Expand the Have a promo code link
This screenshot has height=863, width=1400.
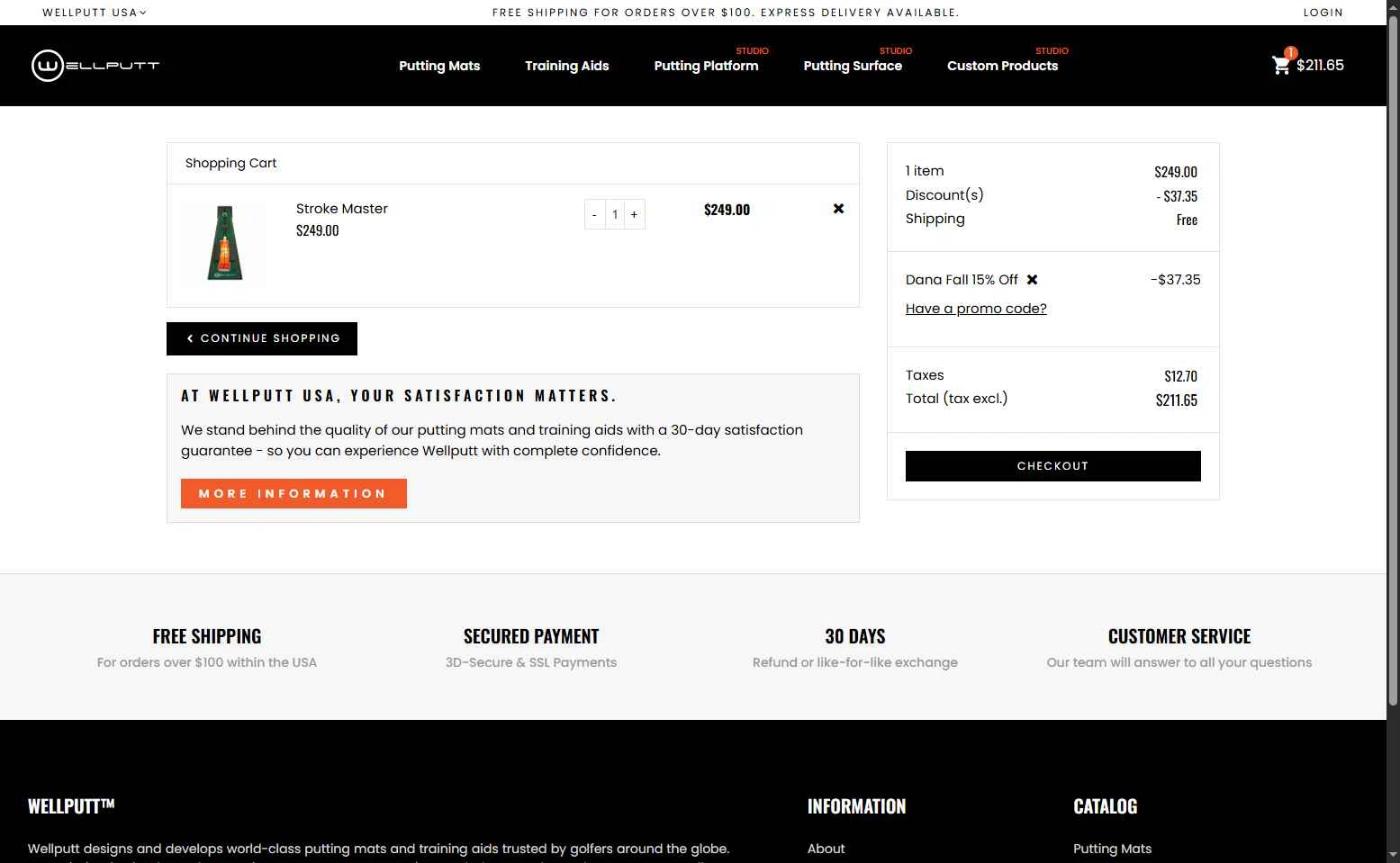coord(976,309)
